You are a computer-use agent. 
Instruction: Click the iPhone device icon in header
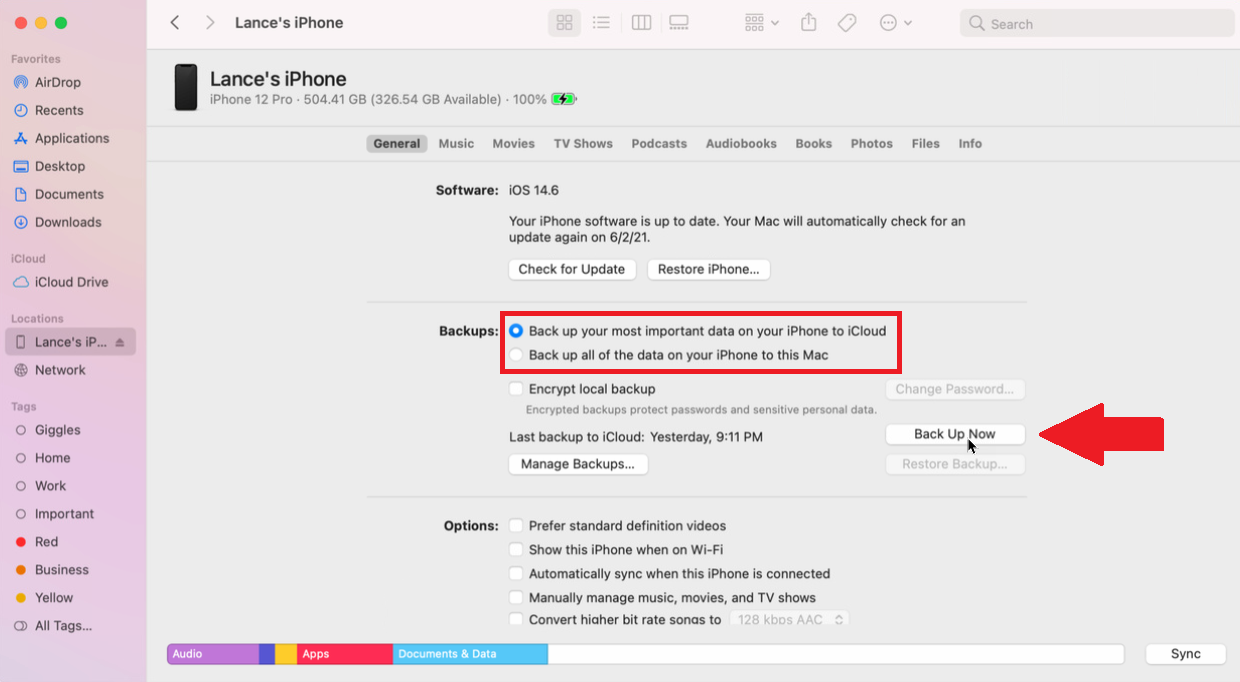point(186,87)
